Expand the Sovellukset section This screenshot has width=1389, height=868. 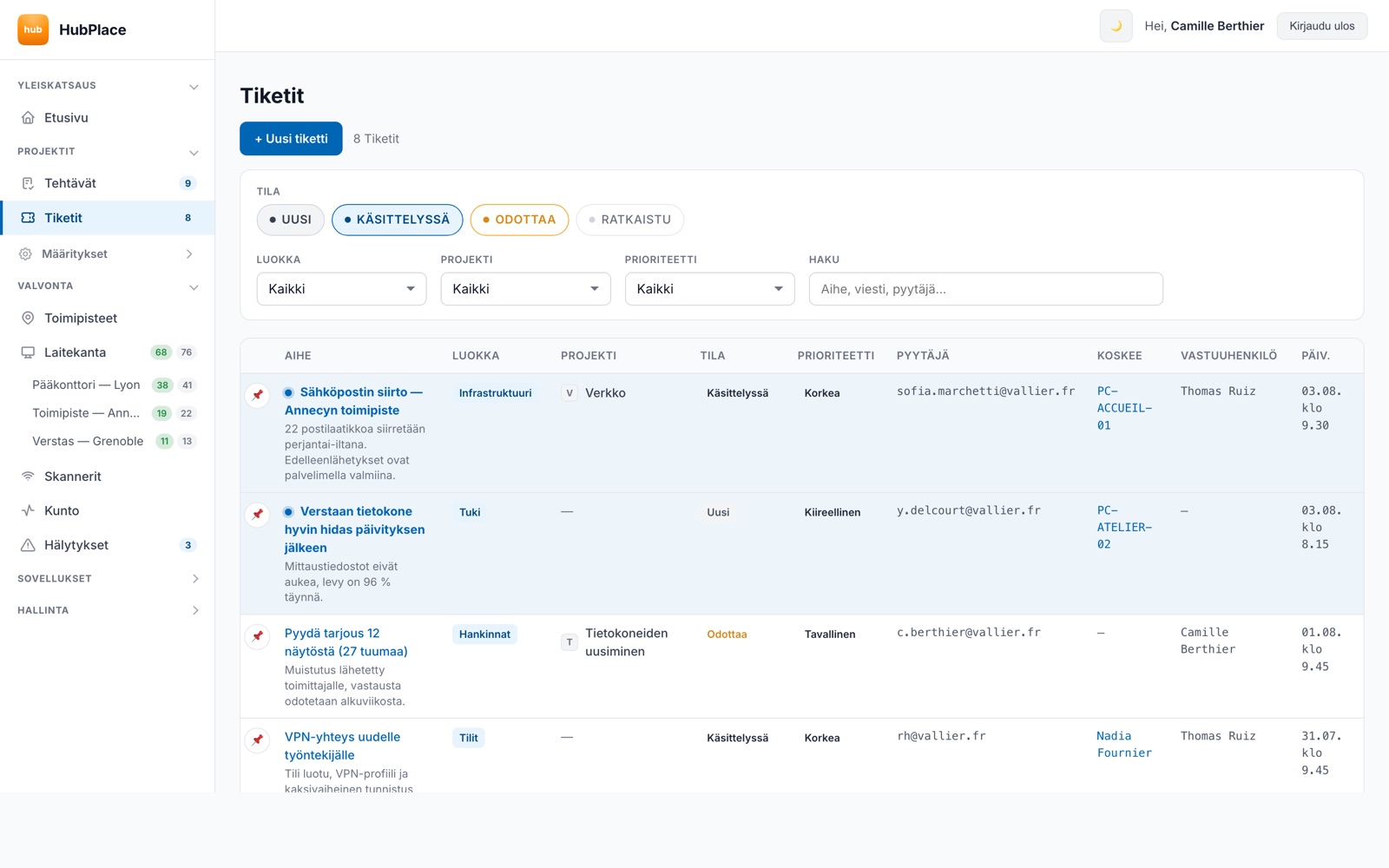[194, 579]
